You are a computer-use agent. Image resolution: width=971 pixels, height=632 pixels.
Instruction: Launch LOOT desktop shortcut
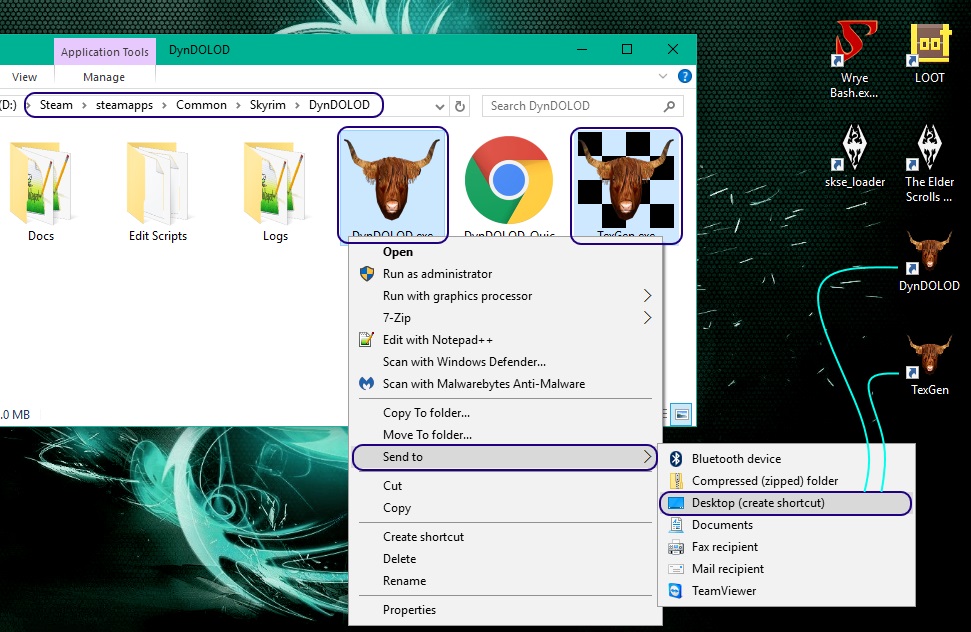(930, 54)
